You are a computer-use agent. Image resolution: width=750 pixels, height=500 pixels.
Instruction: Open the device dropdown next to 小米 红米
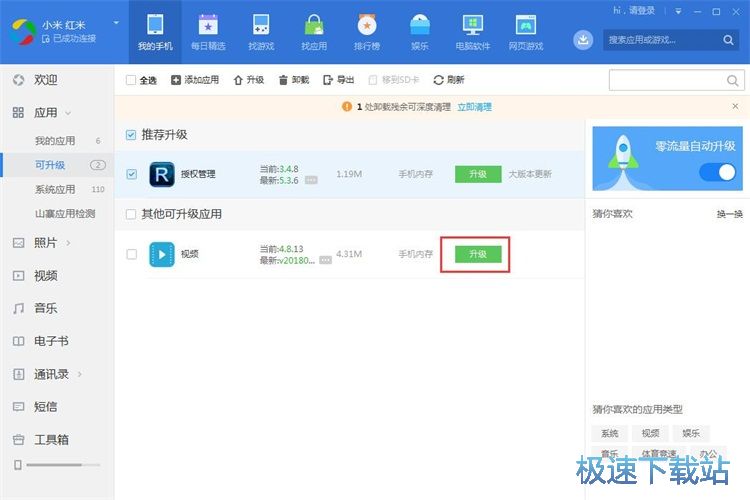coord(116,22)
